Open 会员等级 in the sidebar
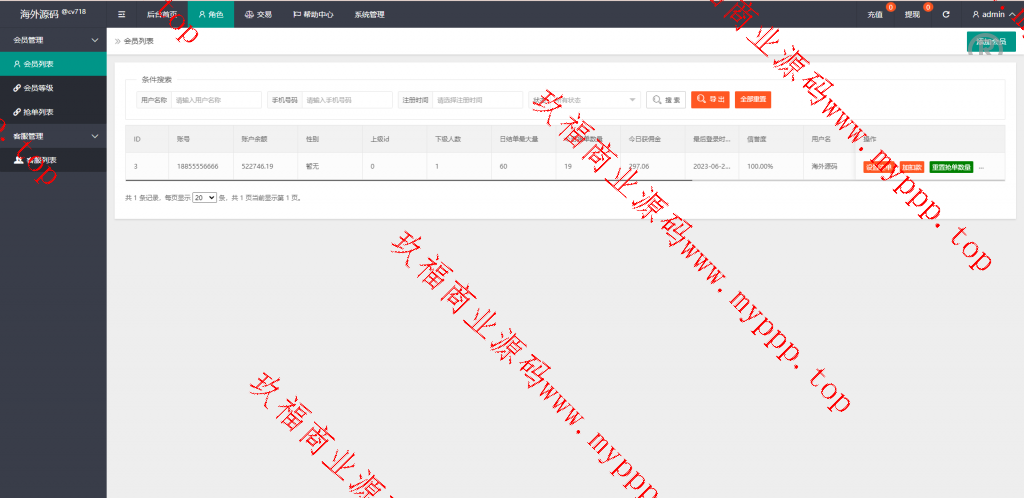This screenshot has width=1024, height=498. pyautogui.click(x=39, y=88)
